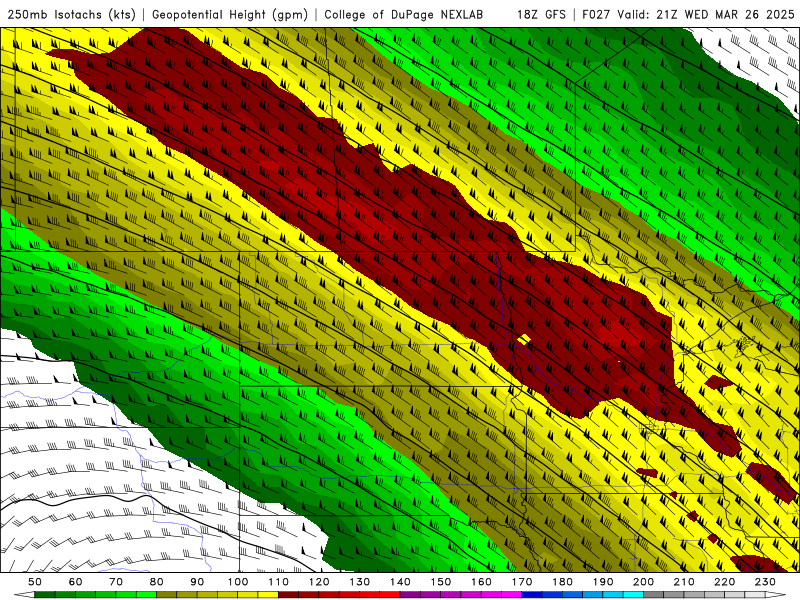Image resolution: width=800 pixels, height=600 pixels.
Task: Click the left arrow end of the color scale
Action: [24, 595]
